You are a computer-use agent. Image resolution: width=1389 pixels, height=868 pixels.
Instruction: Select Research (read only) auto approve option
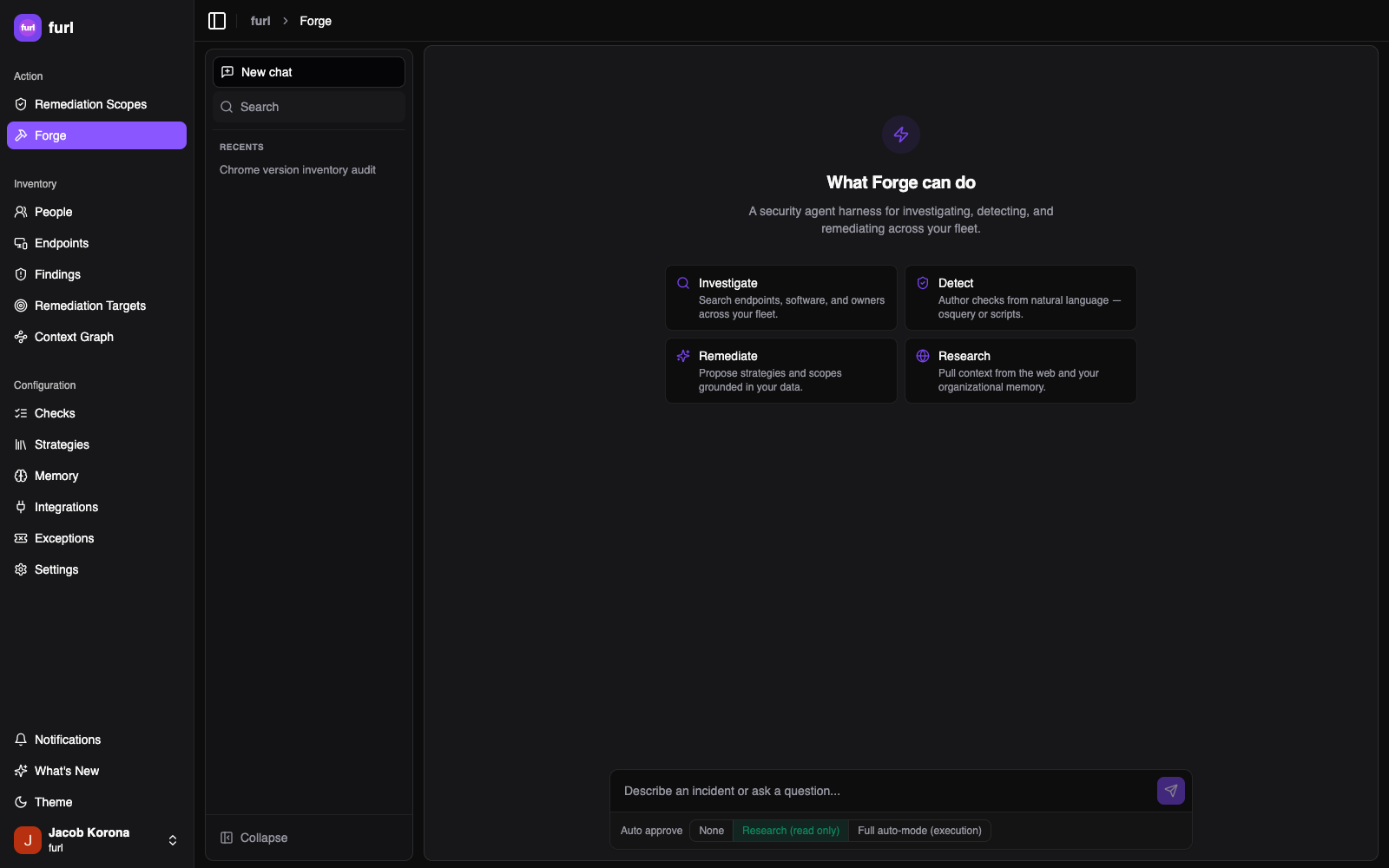pyautogui.click(x=791, y=831)
